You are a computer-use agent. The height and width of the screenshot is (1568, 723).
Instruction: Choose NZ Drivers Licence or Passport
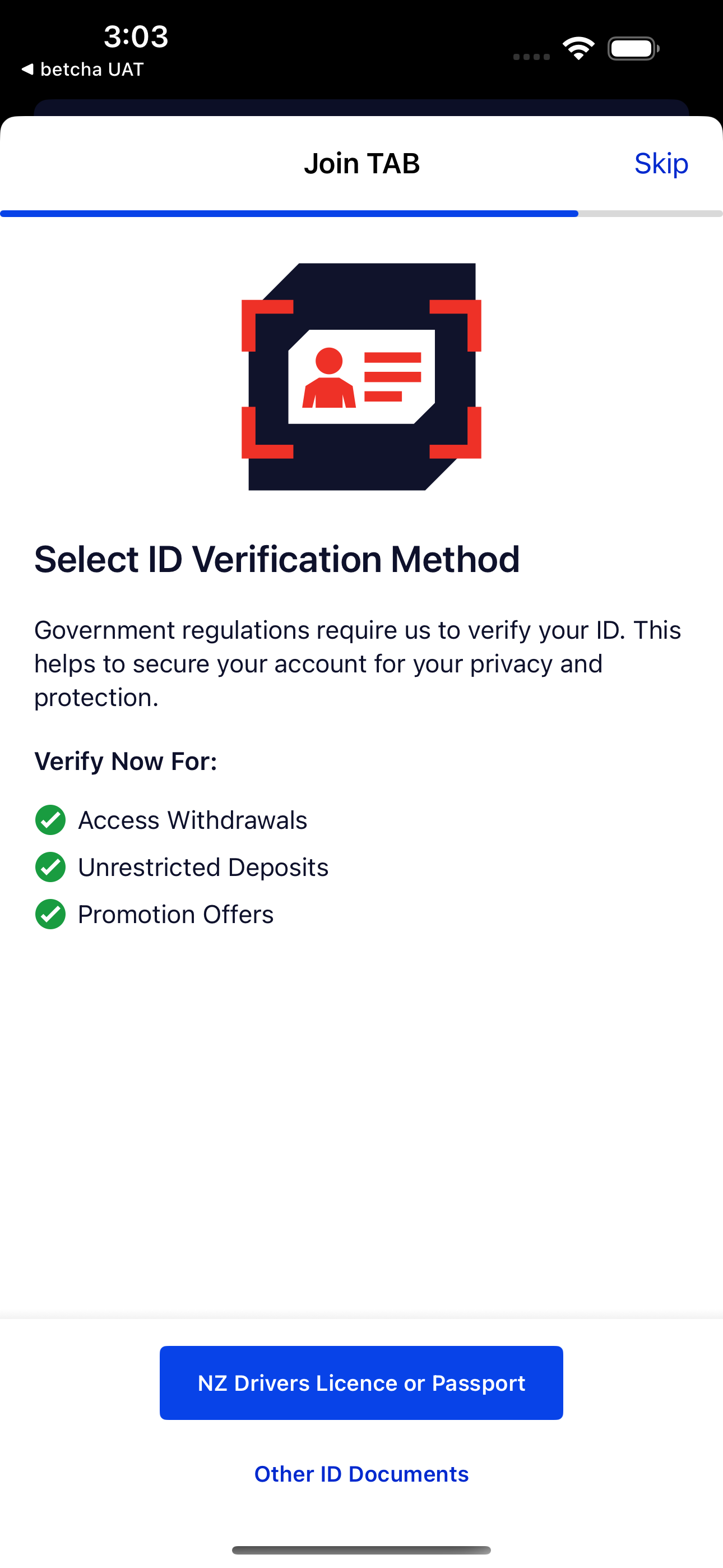coord(361,1382)
